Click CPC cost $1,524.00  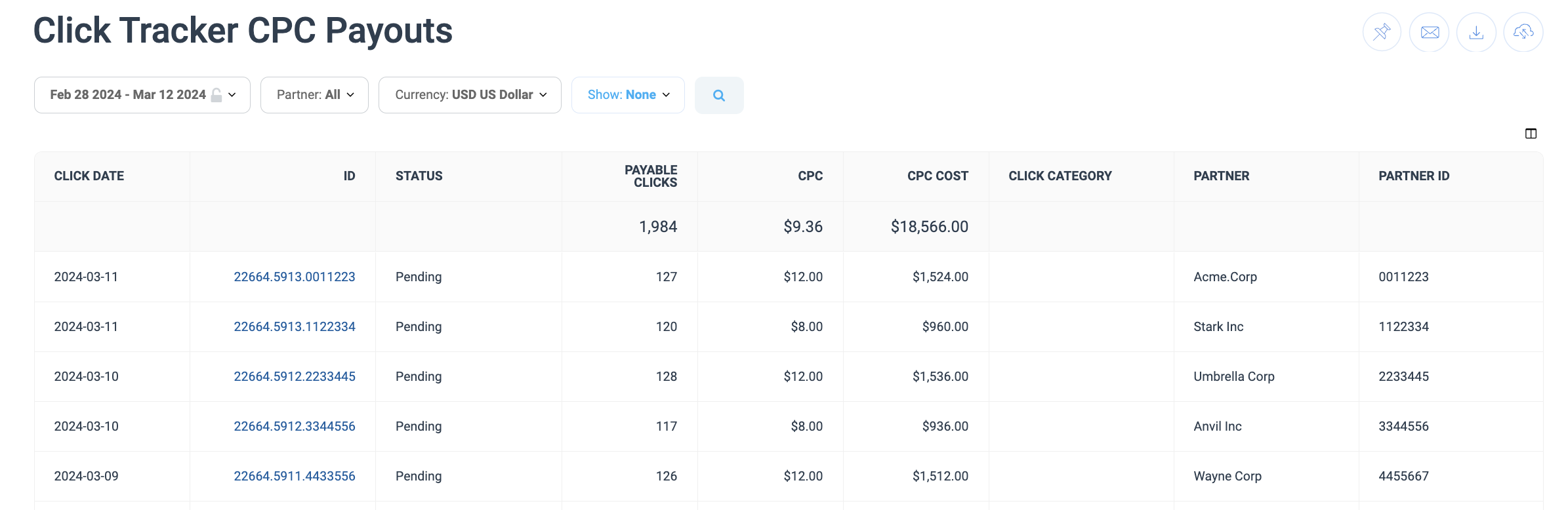click(940, 277)
